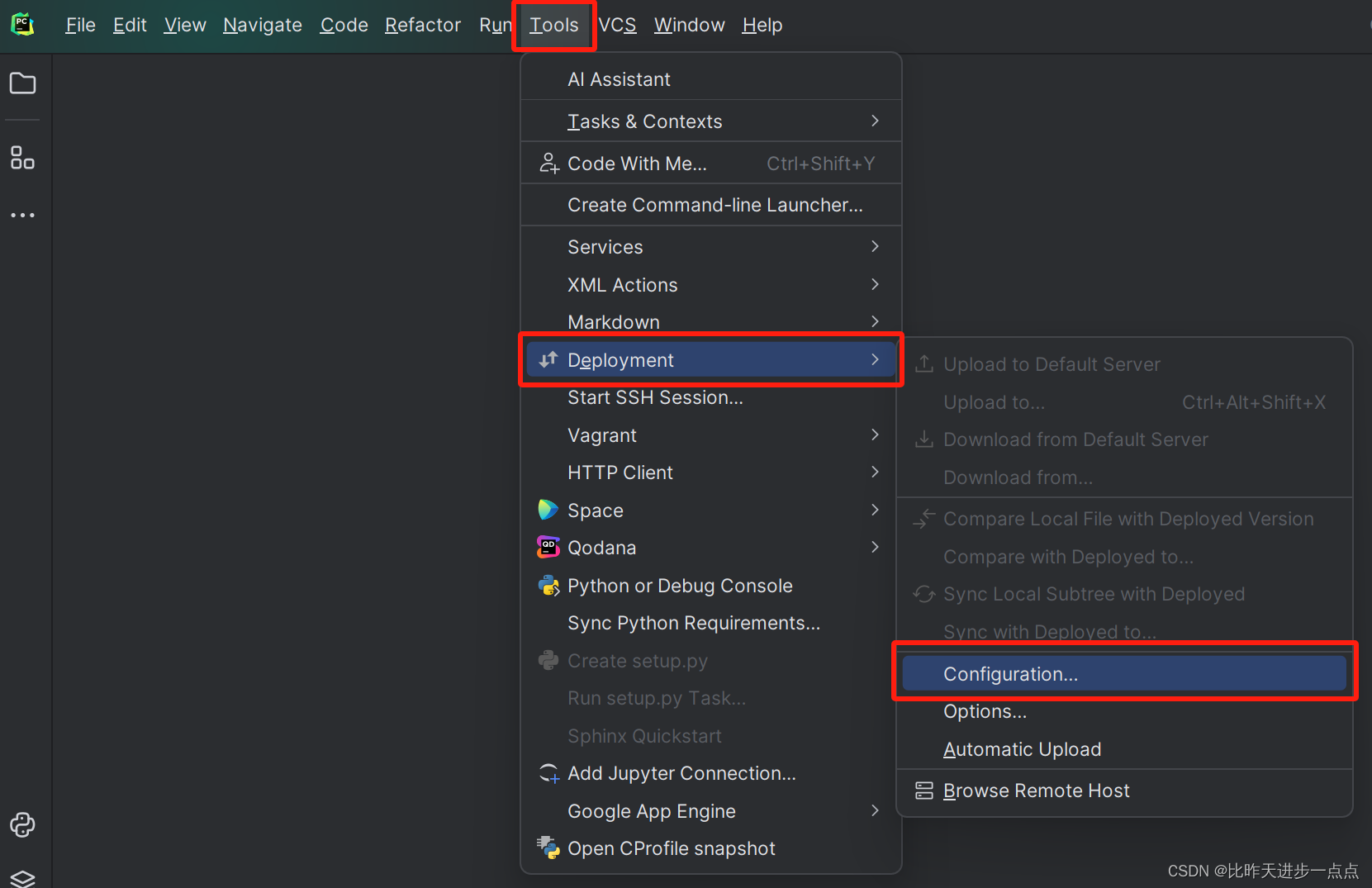Enable Automatic Upload
This screenshot has height=888, width=1372.
(x=1023, y=748)
